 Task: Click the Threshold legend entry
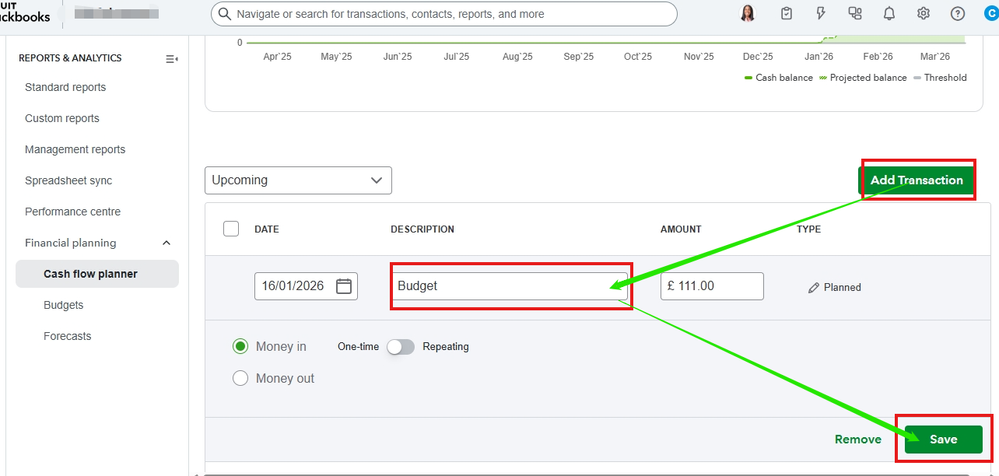[x=940, y=78]
